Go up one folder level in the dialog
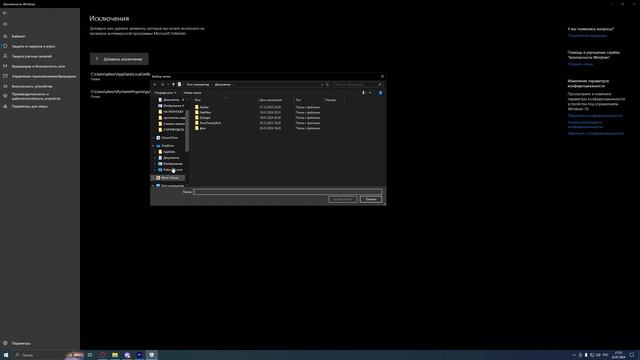The image size is (640, 360). pos(173,84)
